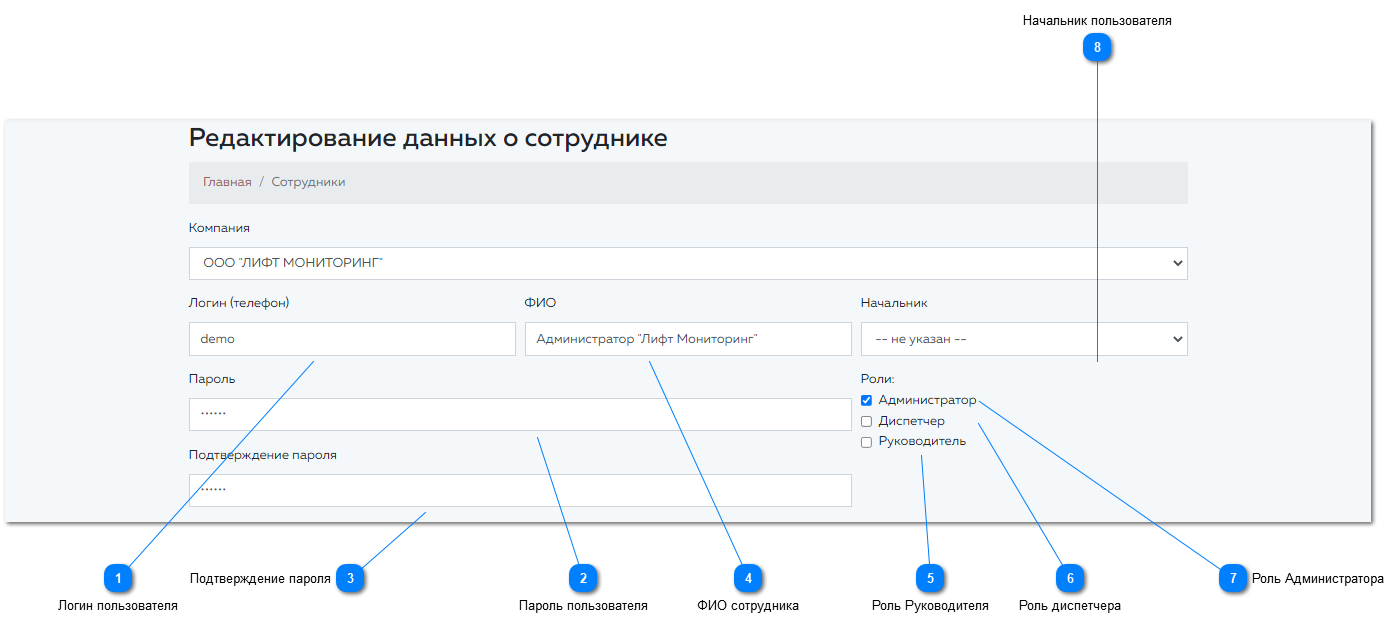Focus the Логин (телефон) input field
The height and width of the screenshot is (629, 1400).
pos(352,339)
